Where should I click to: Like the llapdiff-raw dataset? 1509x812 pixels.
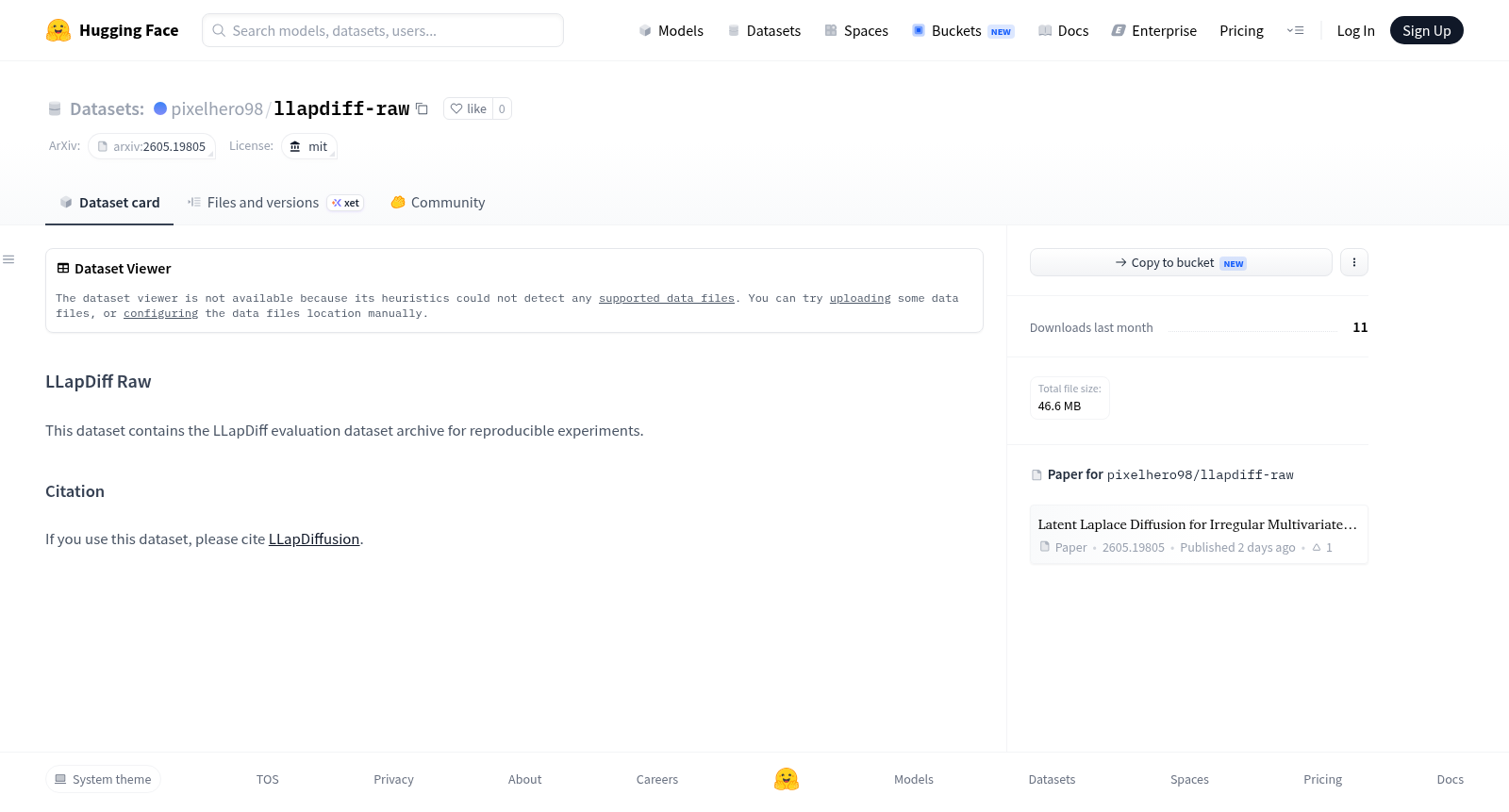(469, 108)
